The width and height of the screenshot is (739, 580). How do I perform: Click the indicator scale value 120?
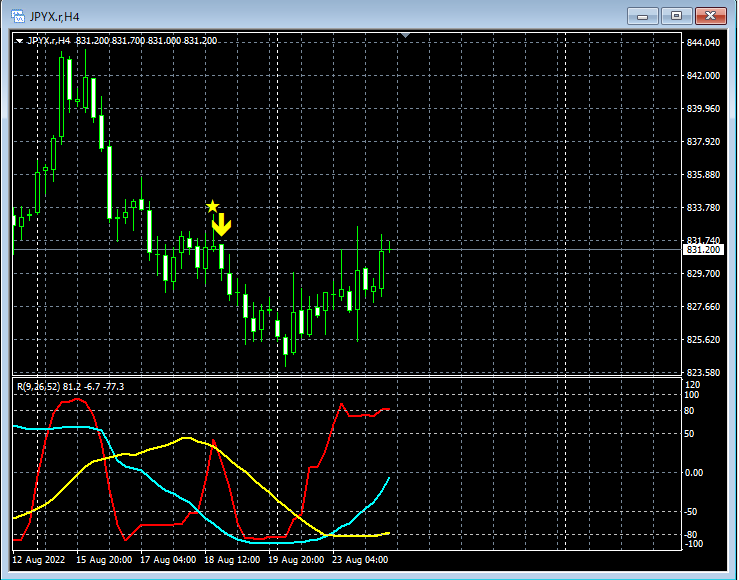coord(692,385)
